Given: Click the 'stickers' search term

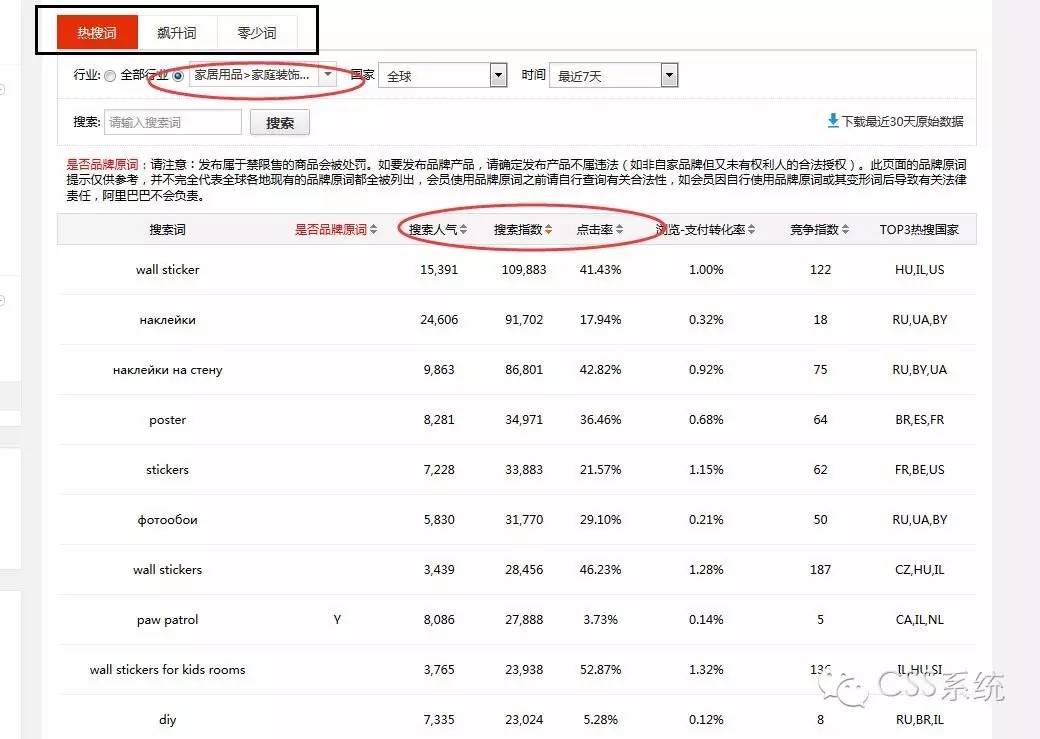Looking at the screenshot, I should (x=167, y=470).
